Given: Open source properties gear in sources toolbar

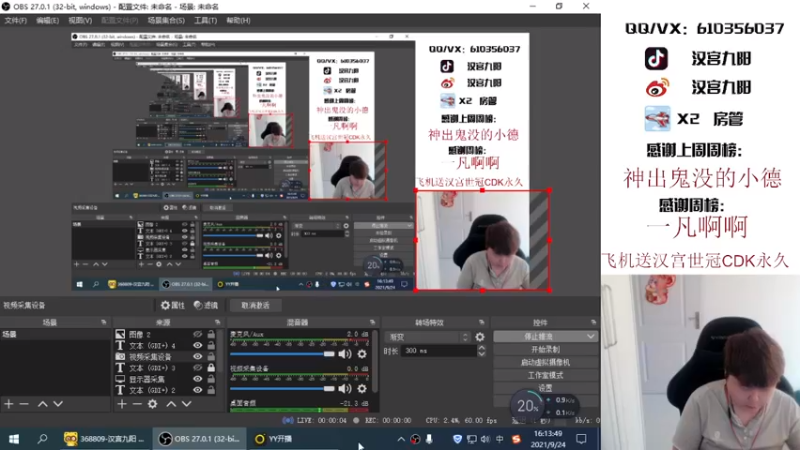Looking at the screenshot, I should pyautogui.click(x=153, y=404).
